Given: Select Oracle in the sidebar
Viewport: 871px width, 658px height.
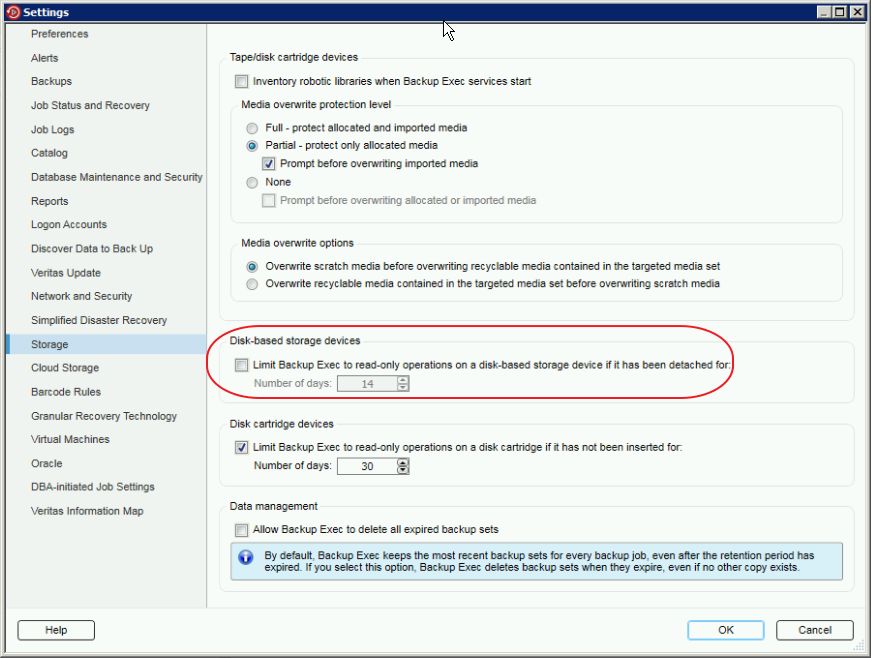Looking at the screenshot, I should [x=47, y=463].
